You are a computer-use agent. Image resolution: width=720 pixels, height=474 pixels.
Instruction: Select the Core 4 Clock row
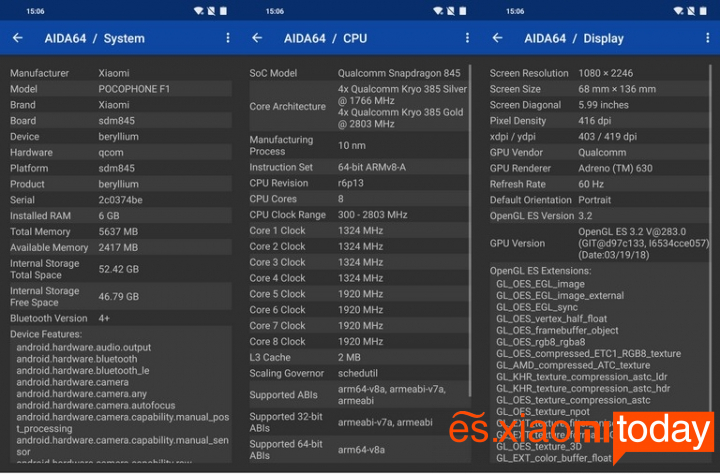tap(359, 278)
